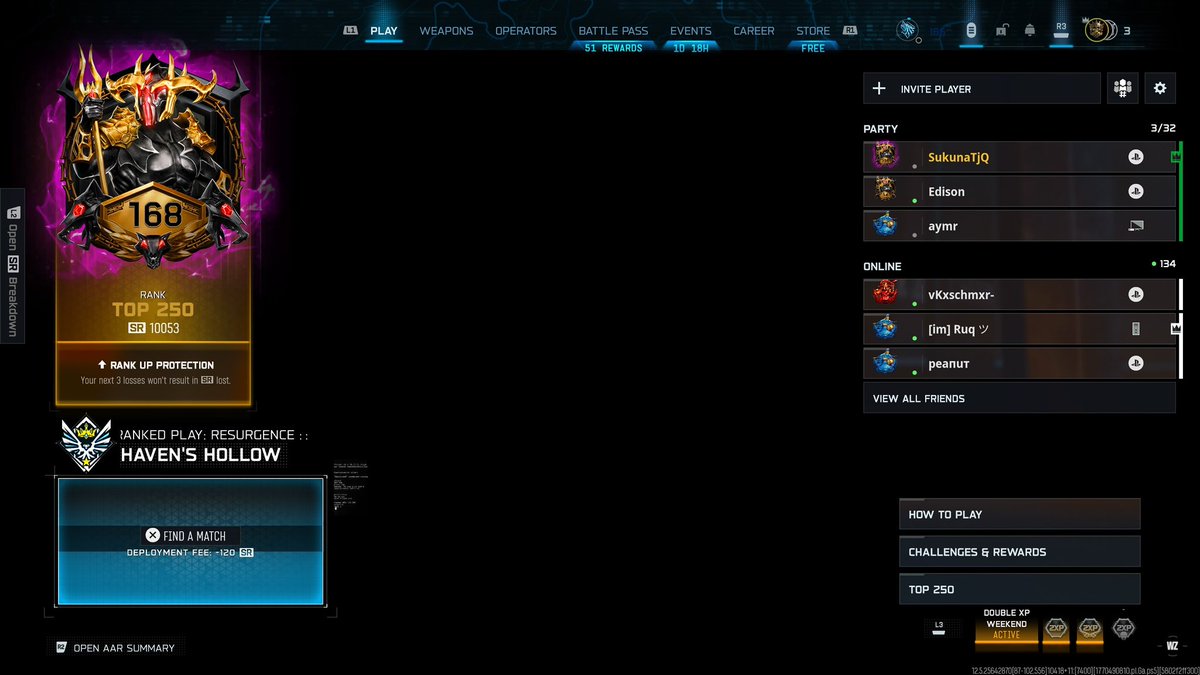The height and width of the screenshot is (675, 1200).
Task: Click the Haven's Hollow mode title
Action: [201, 455]
